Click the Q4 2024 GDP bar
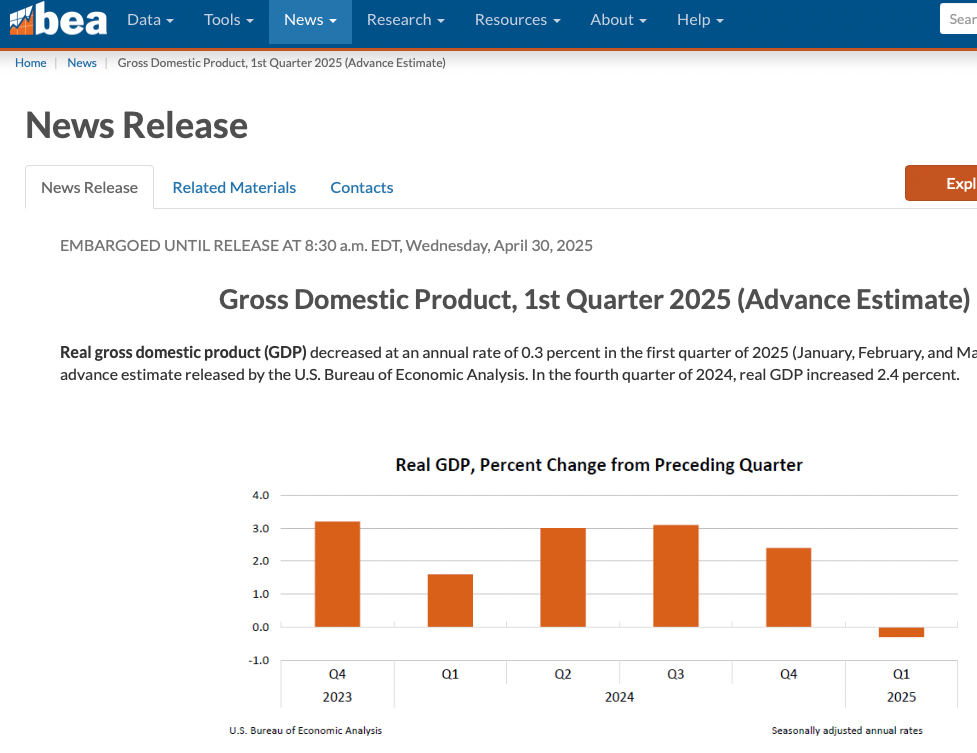Image resolution: width=977 pixels, height=753 pixels. (789, 587)
